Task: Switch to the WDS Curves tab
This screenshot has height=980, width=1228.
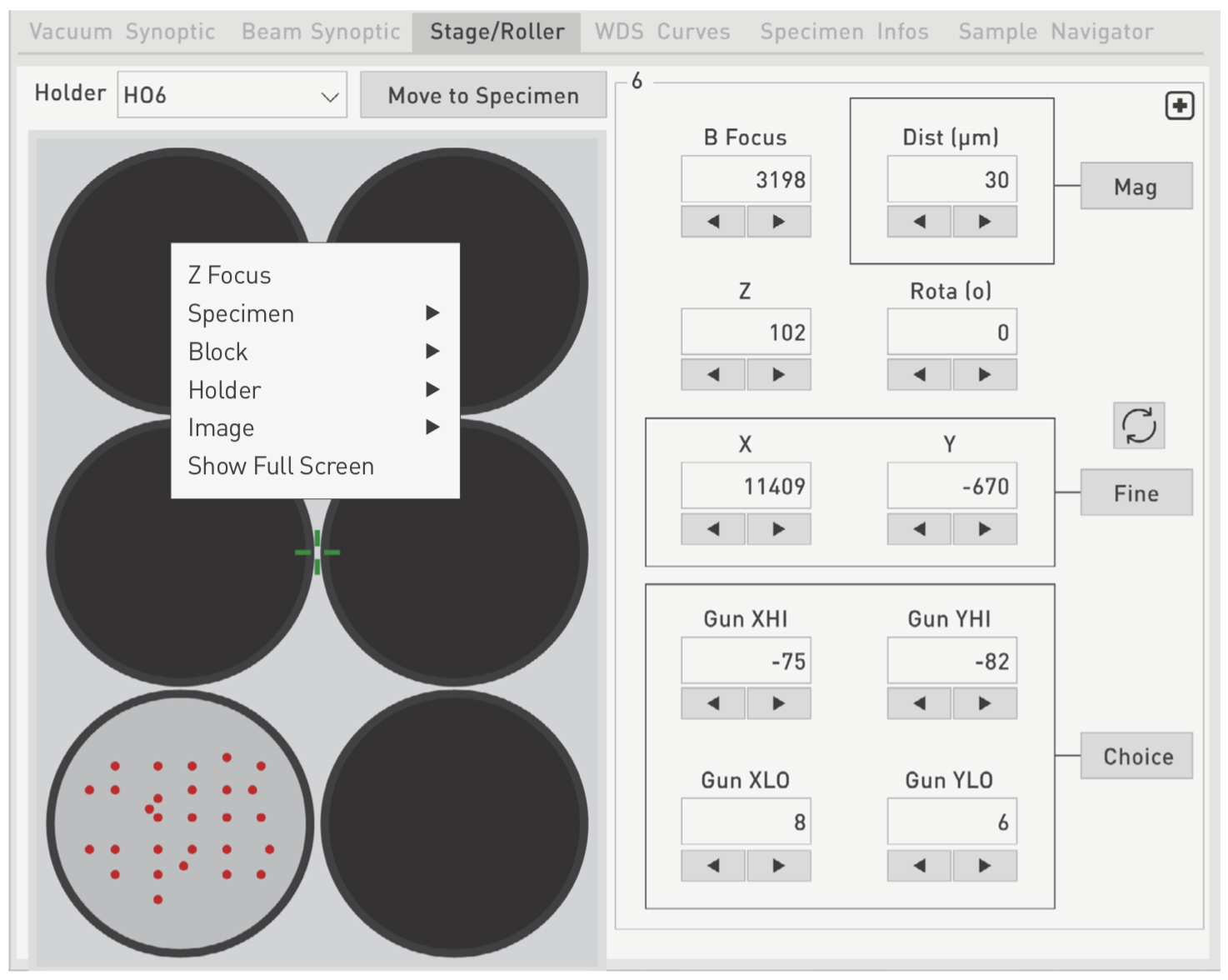Action: pos(662,32)
